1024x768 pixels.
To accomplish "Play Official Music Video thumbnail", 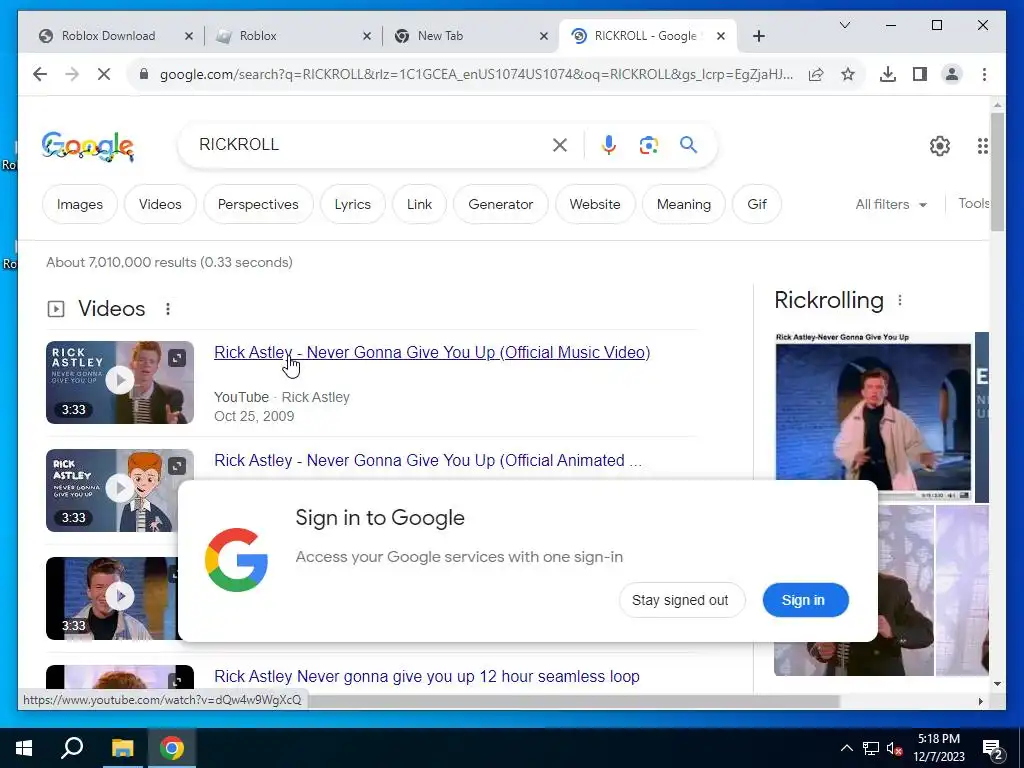I will click(x=120, y=382).
